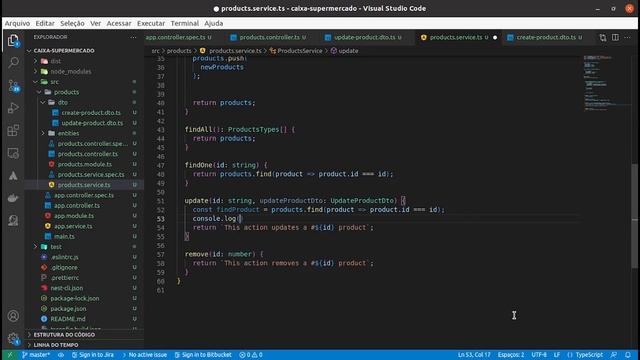Open main.ts file
640x360 pixels.
click(64, 236)
